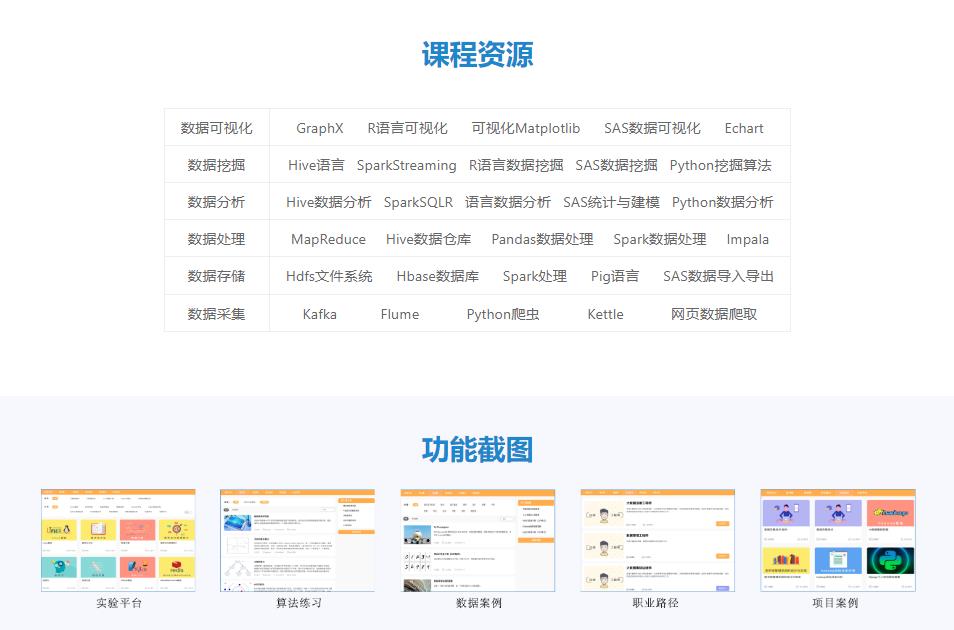Click the Kafka course link
This screenshot has width=954, height=630.
[319, 314]
